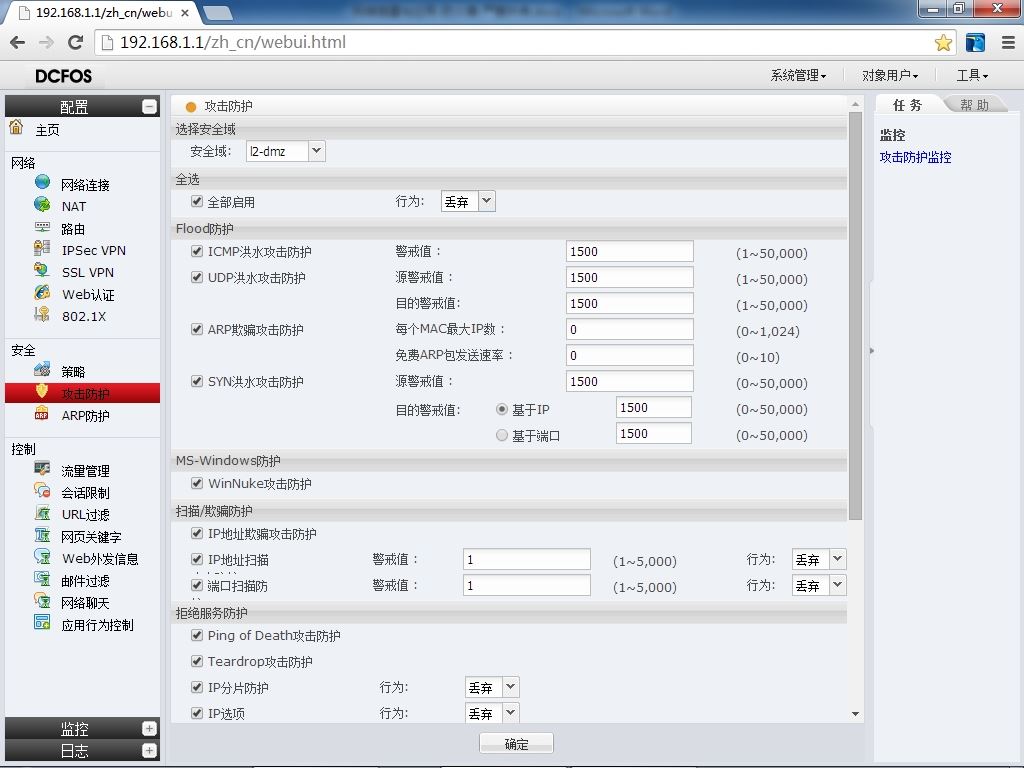Open the 攻击防护监控 link

click(915, 157)
